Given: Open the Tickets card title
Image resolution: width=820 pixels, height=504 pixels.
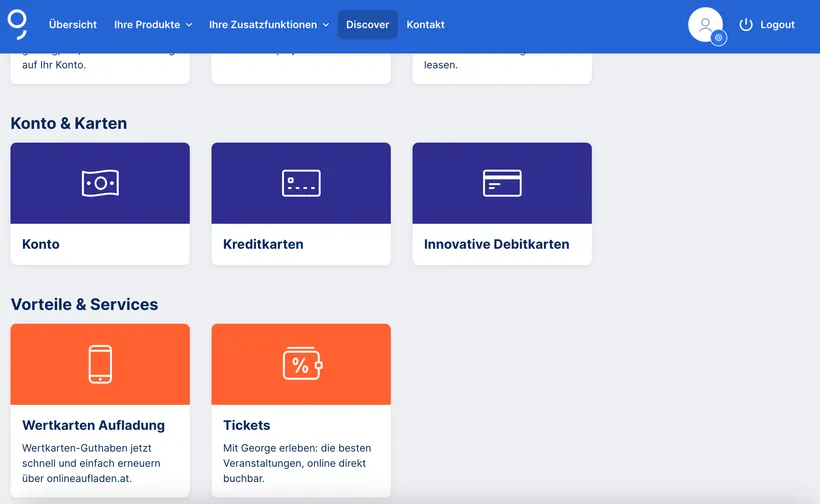Looking at the screenshot, I should (246, 425).
